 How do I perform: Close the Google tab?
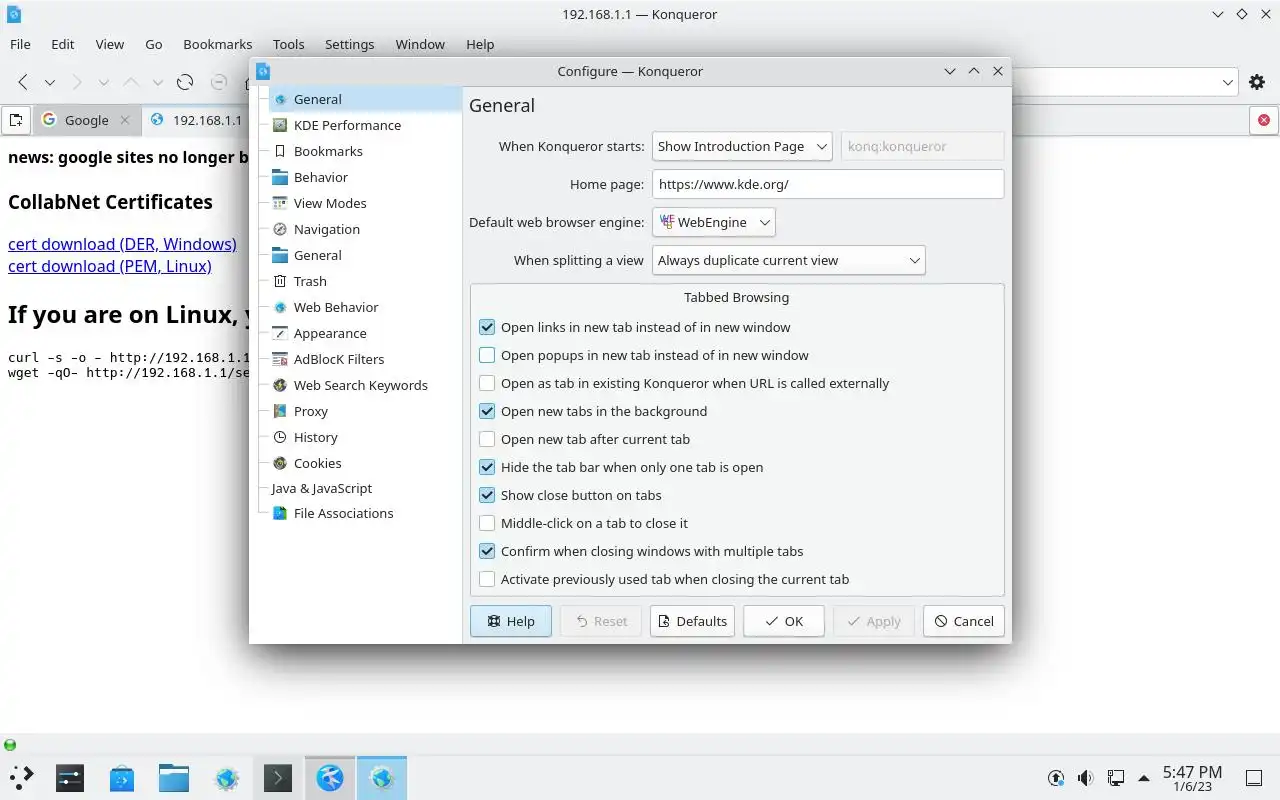coord(125,120)
